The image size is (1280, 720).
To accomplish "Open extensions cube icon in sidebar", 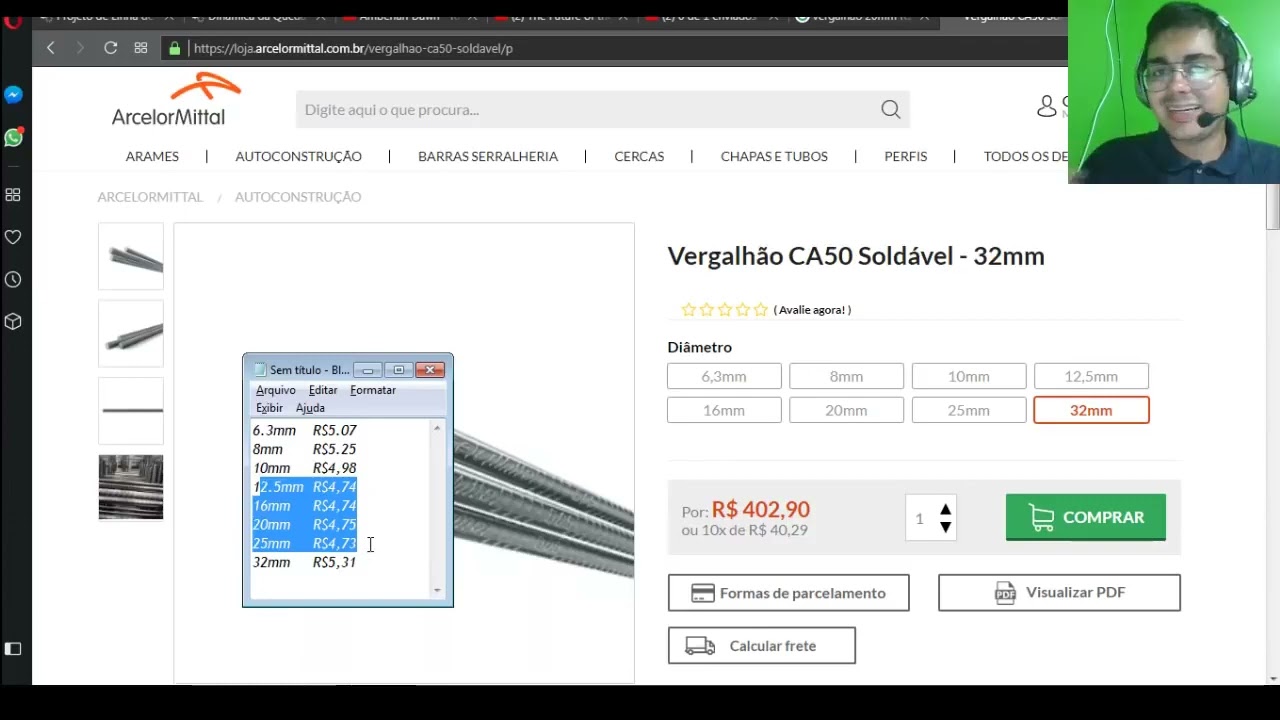I will click(13, 321).
